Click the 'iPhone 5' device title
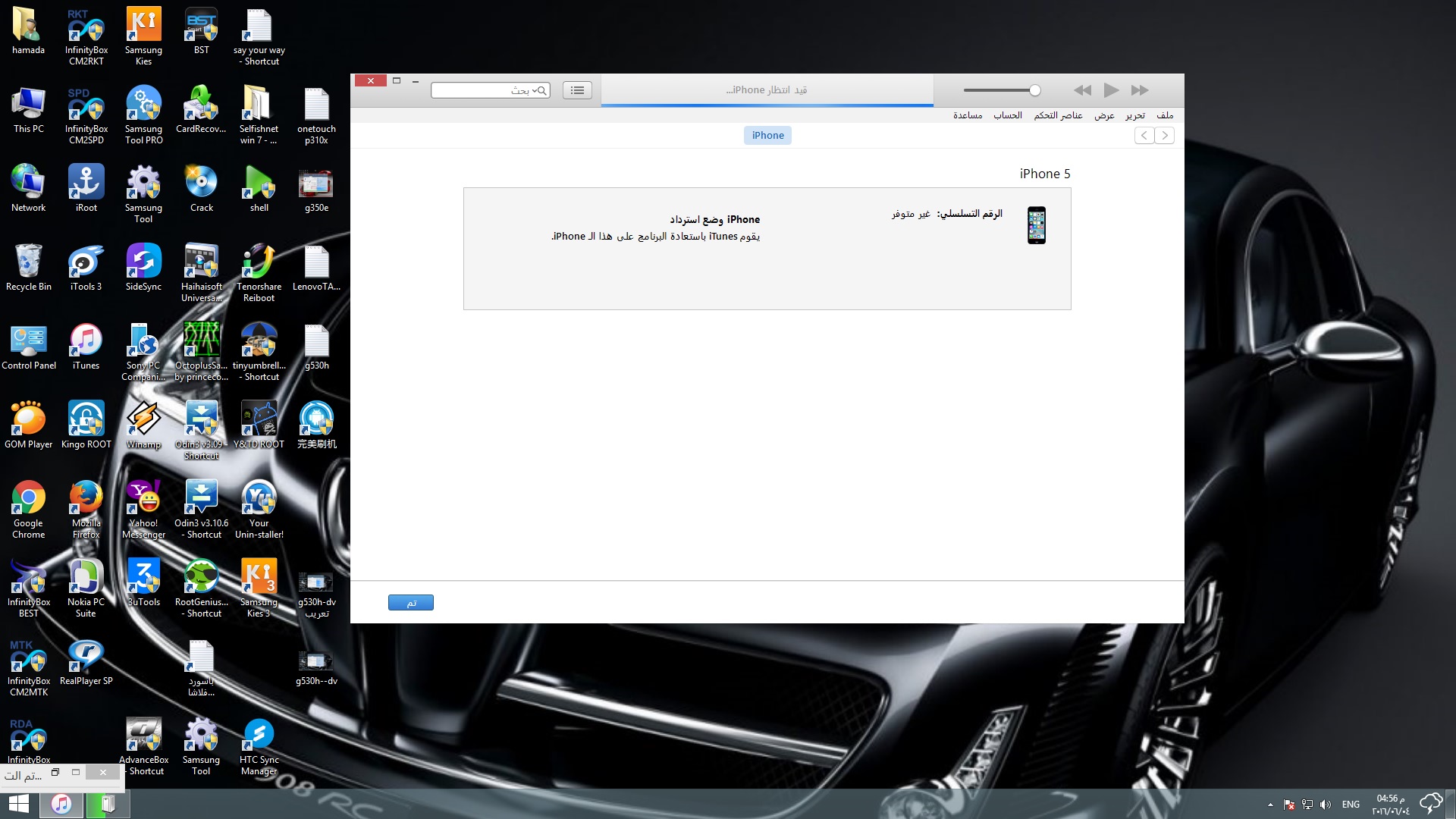Image resolution: width=1456 pixels, height=819 pixels. click(x=1045, y=174)
